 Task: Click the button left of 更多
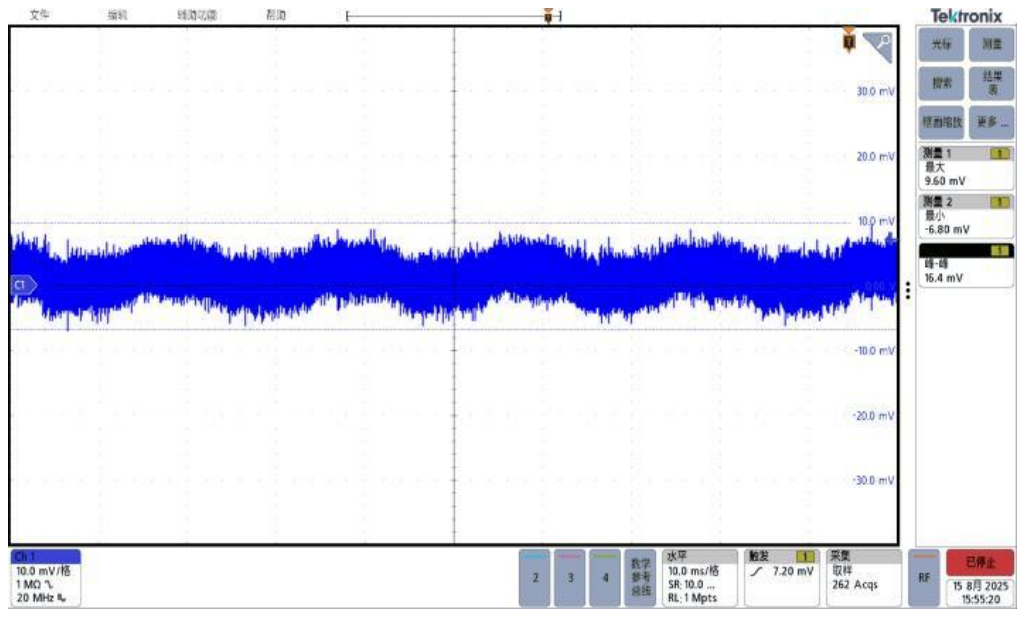[x=941, y=122]
